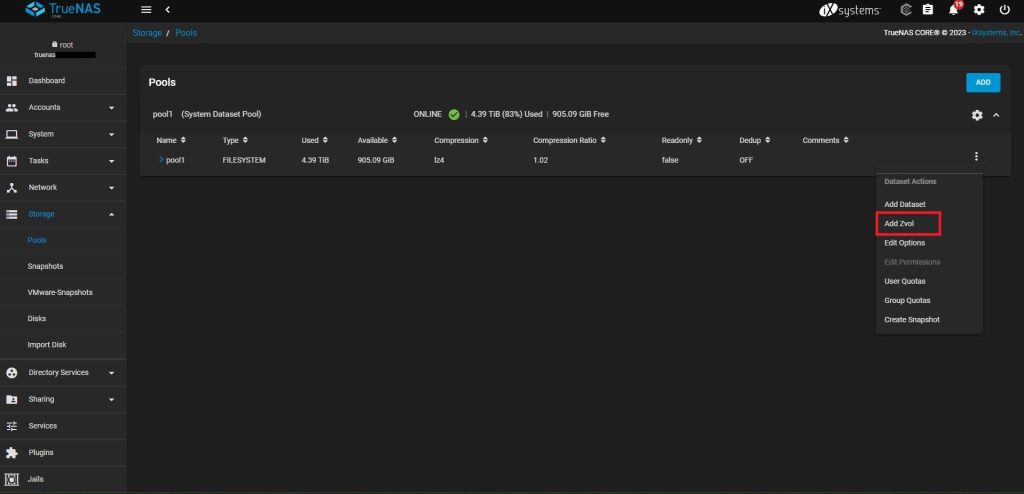The width and height of the screenshot is (1024, 494).
Task: Collapse the Storage menu arrow
Action: 112,214
